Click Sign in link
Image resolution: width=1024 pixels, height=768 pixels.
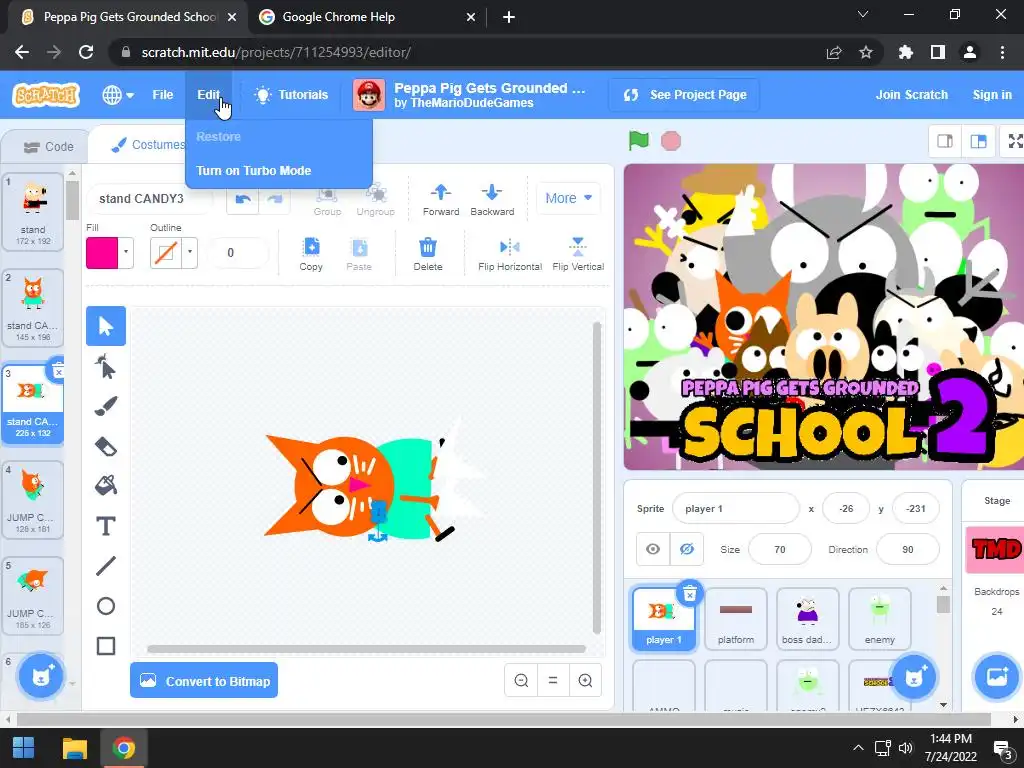click(x=992, y=95)
